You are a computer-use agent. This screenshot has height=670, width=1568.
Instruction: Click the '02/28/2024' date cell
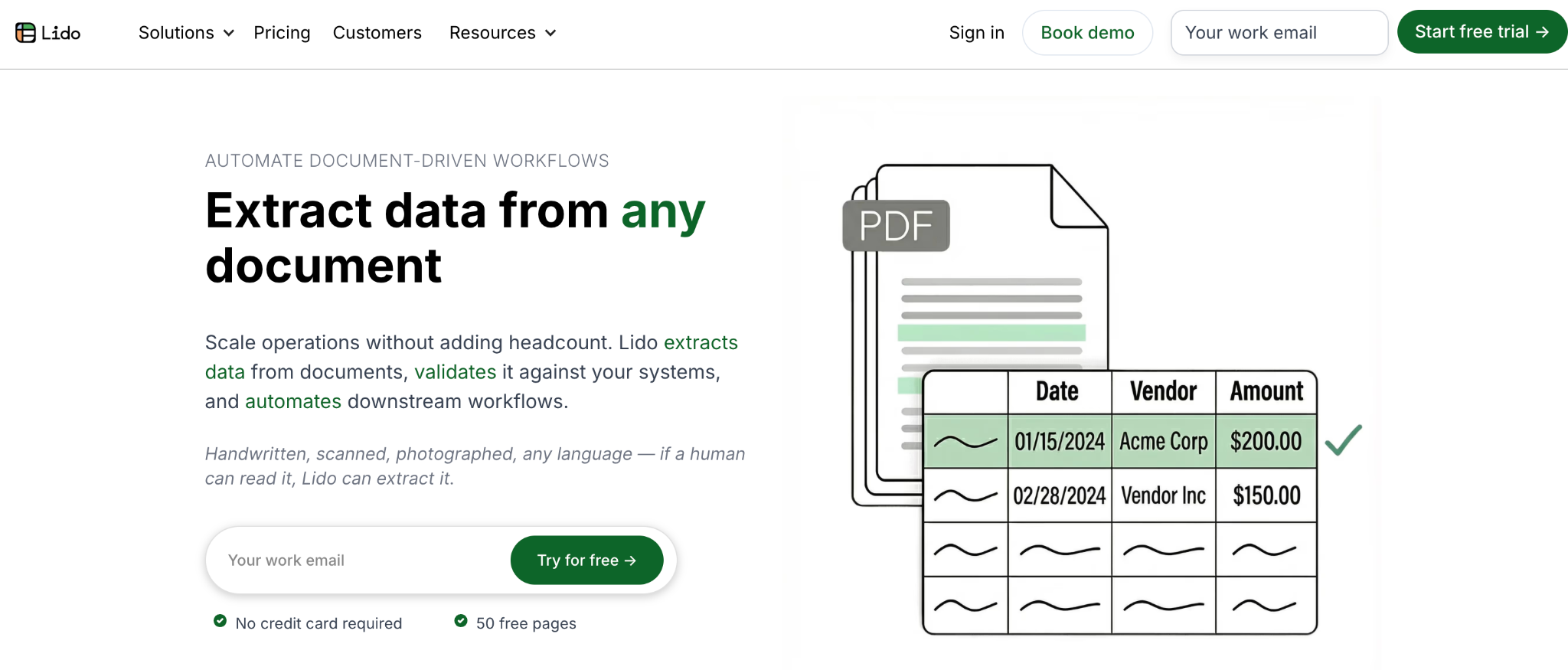click(1060, 496)
